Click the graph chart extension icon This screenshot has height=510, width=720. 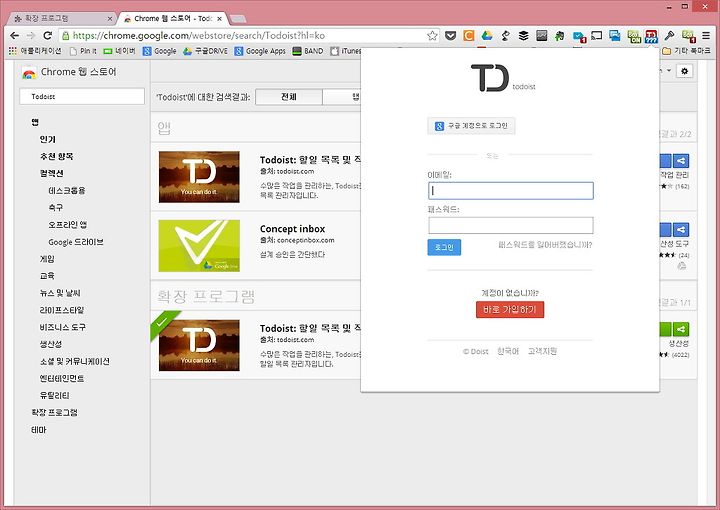click(x=541, y=35)
